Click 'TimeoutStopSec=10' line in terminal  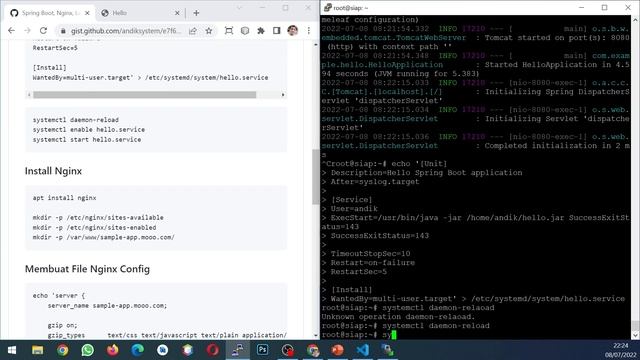(x=371, y=254)
